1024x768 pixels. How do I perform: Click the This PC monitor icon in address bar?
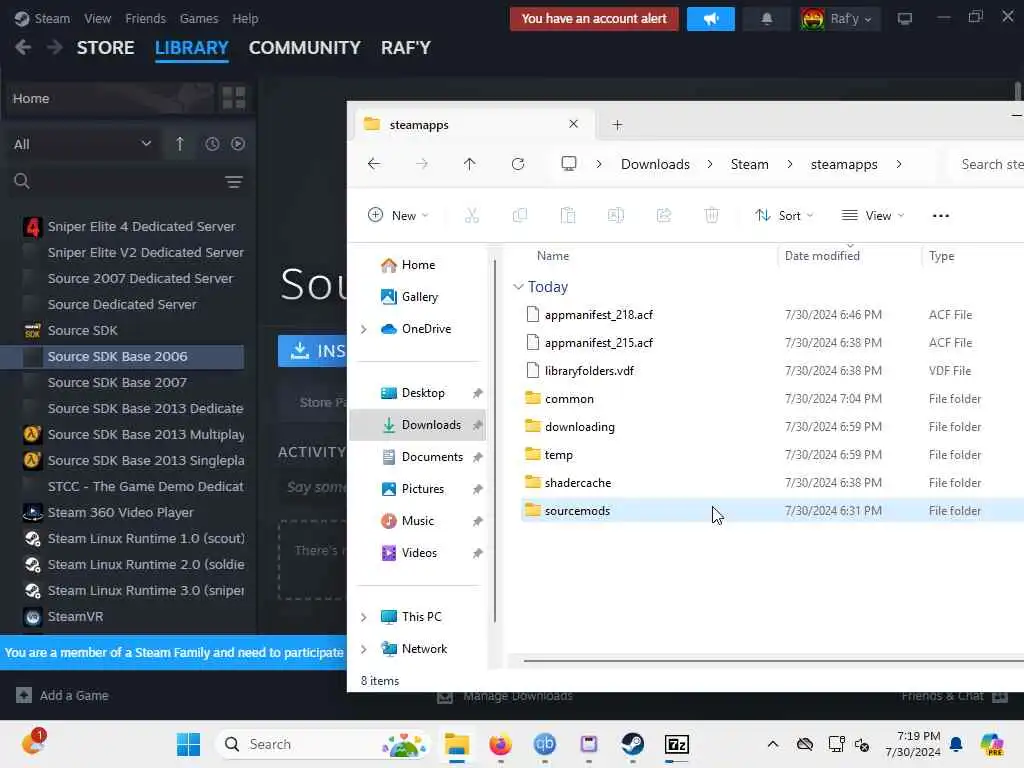(569, 163)
